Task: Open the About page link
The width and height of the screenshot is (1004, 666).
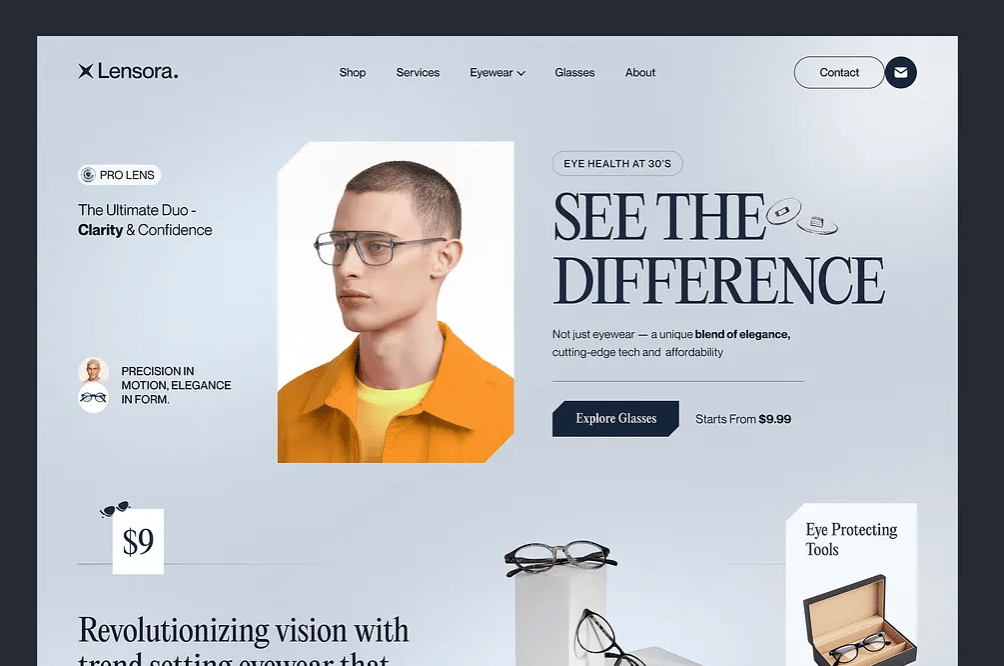Action: pyautogui.click(x=640, y=72)
